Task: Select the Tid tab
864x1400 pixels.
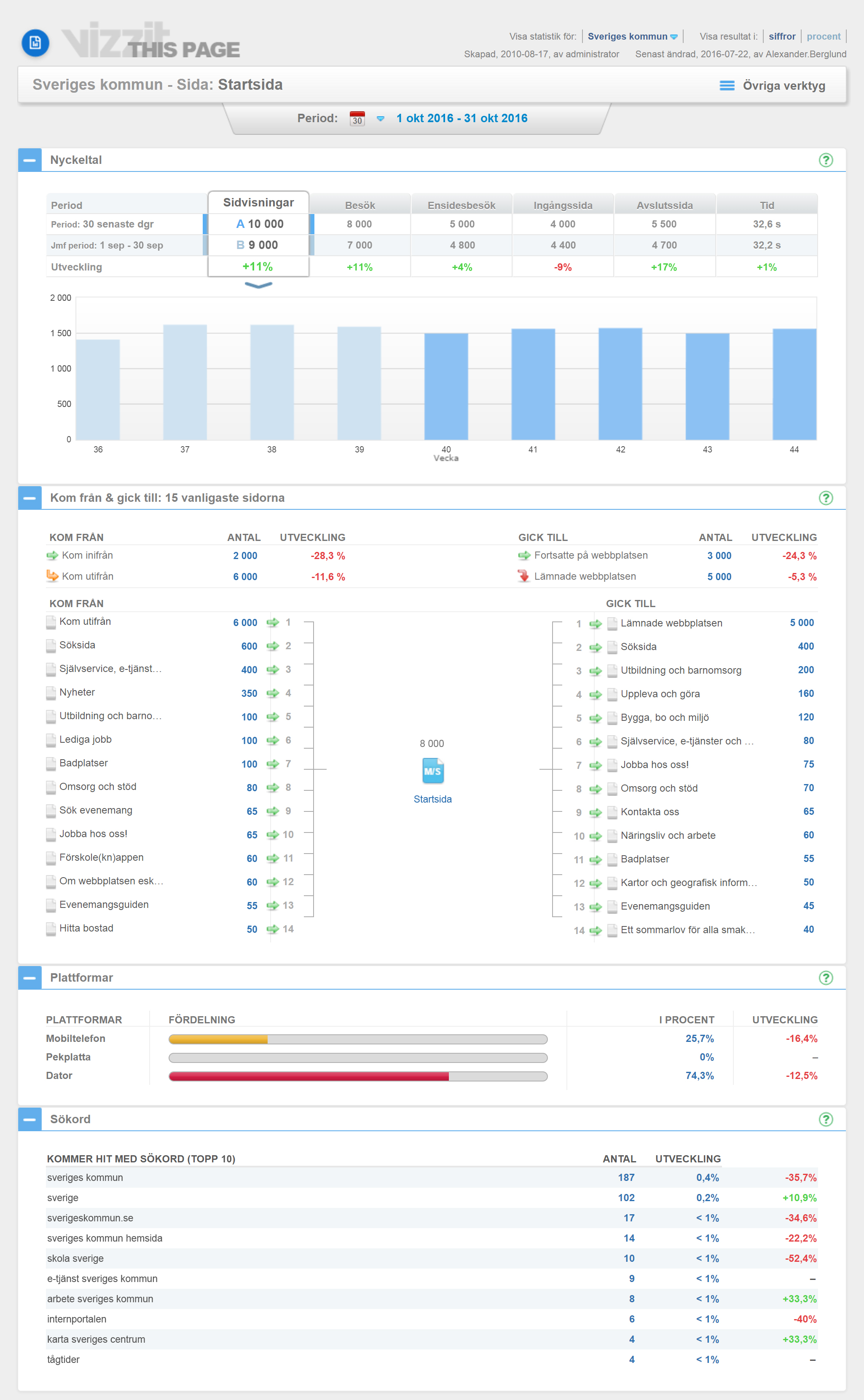Action: coord(767,205)
